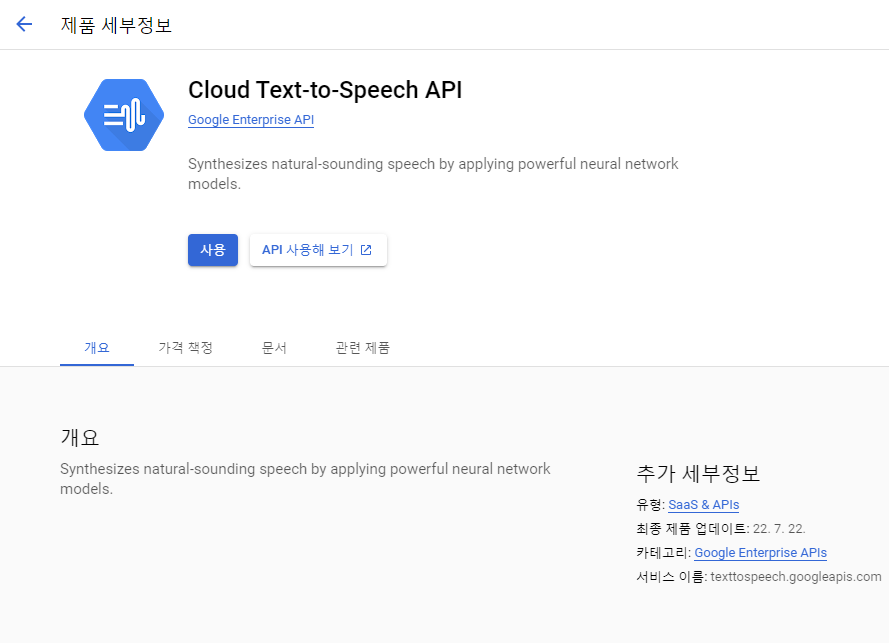Click the overview description paragraph under 개요 heading

coord(305,479)
